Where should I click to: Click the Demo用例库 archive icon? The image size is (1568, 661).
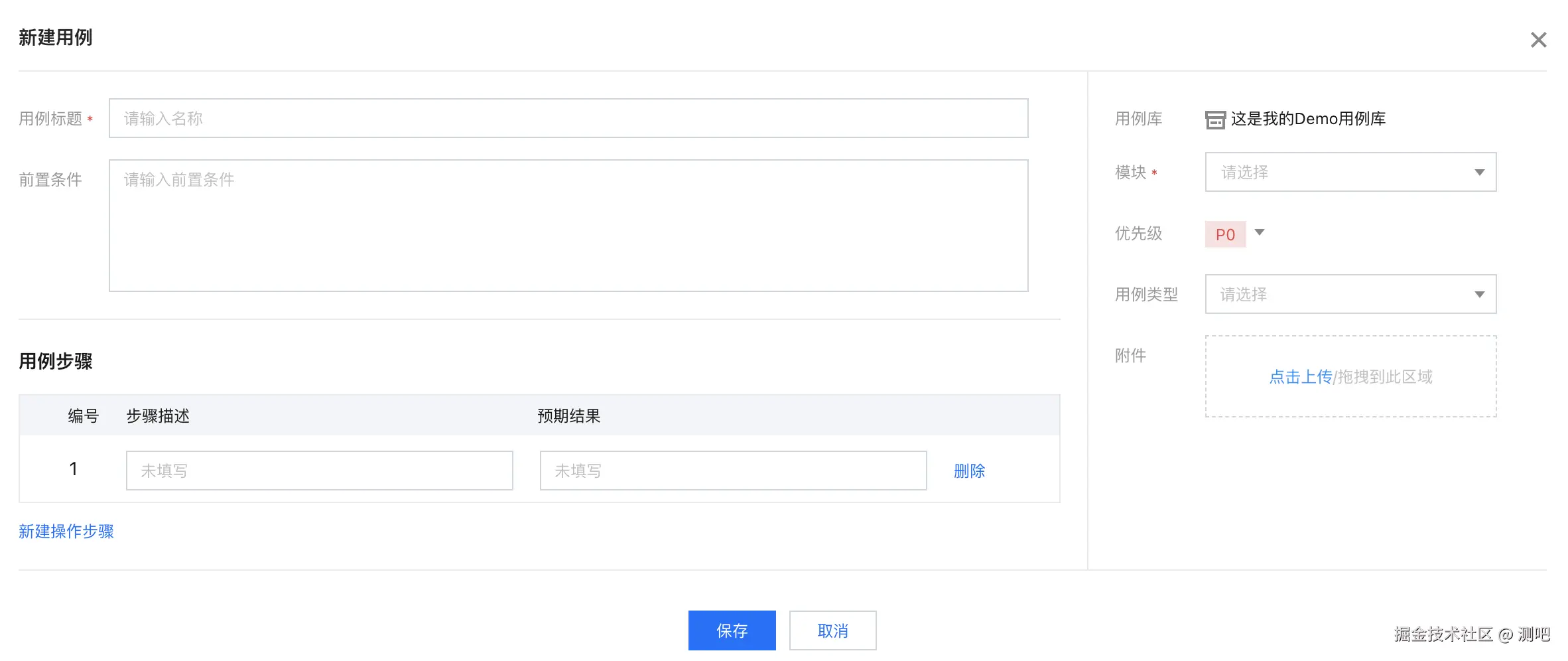1214,119
